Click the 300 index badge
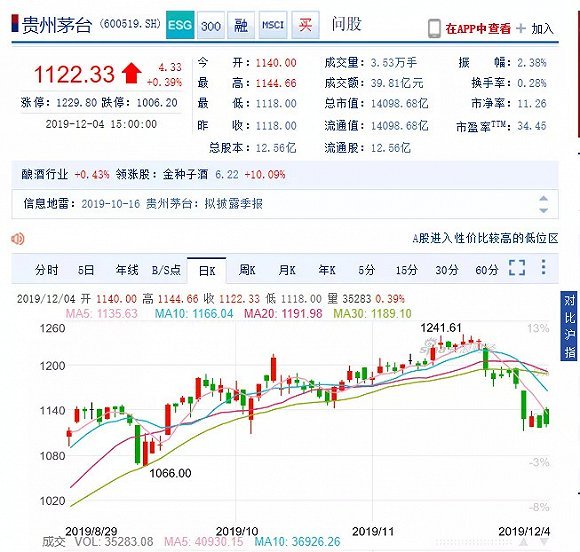The height and width of the screenshot is (552, 580). point(211,25)
